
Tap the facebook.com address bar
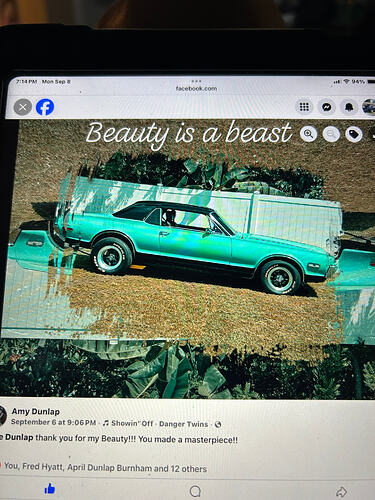[x=196, y=89]
